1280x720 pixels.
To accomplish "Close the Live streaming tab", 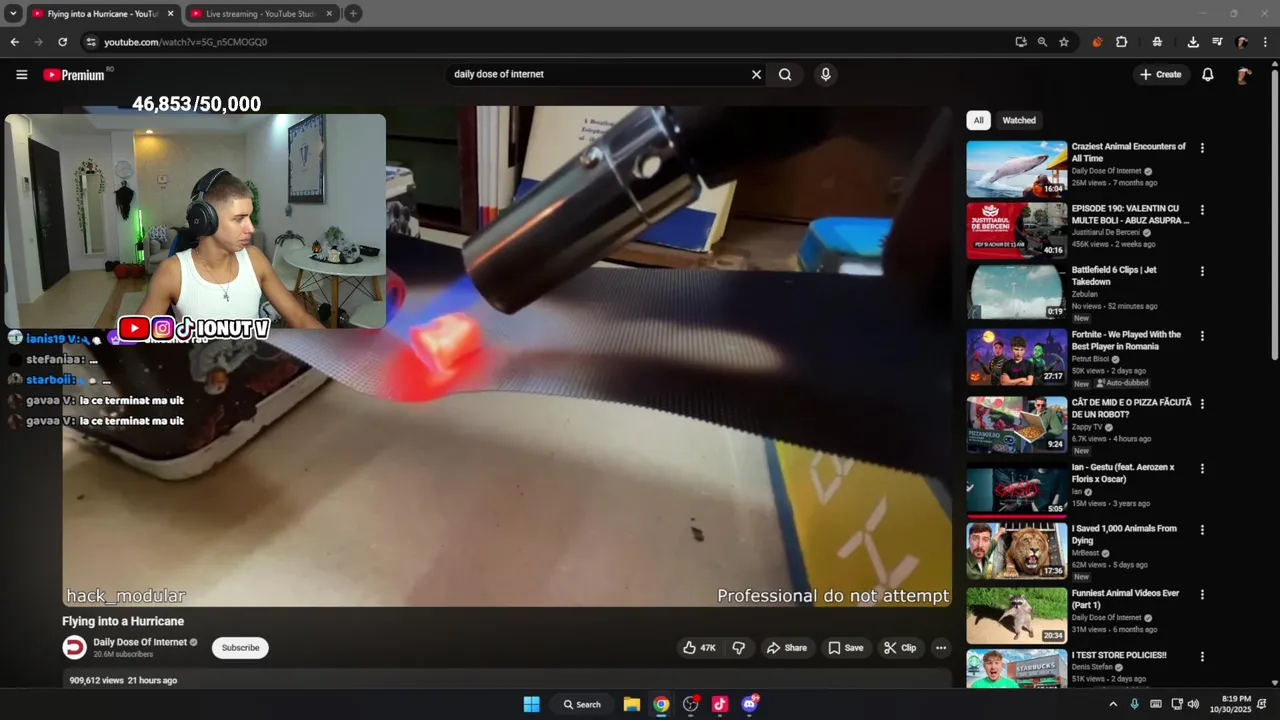I will click(x=329, y=14).
